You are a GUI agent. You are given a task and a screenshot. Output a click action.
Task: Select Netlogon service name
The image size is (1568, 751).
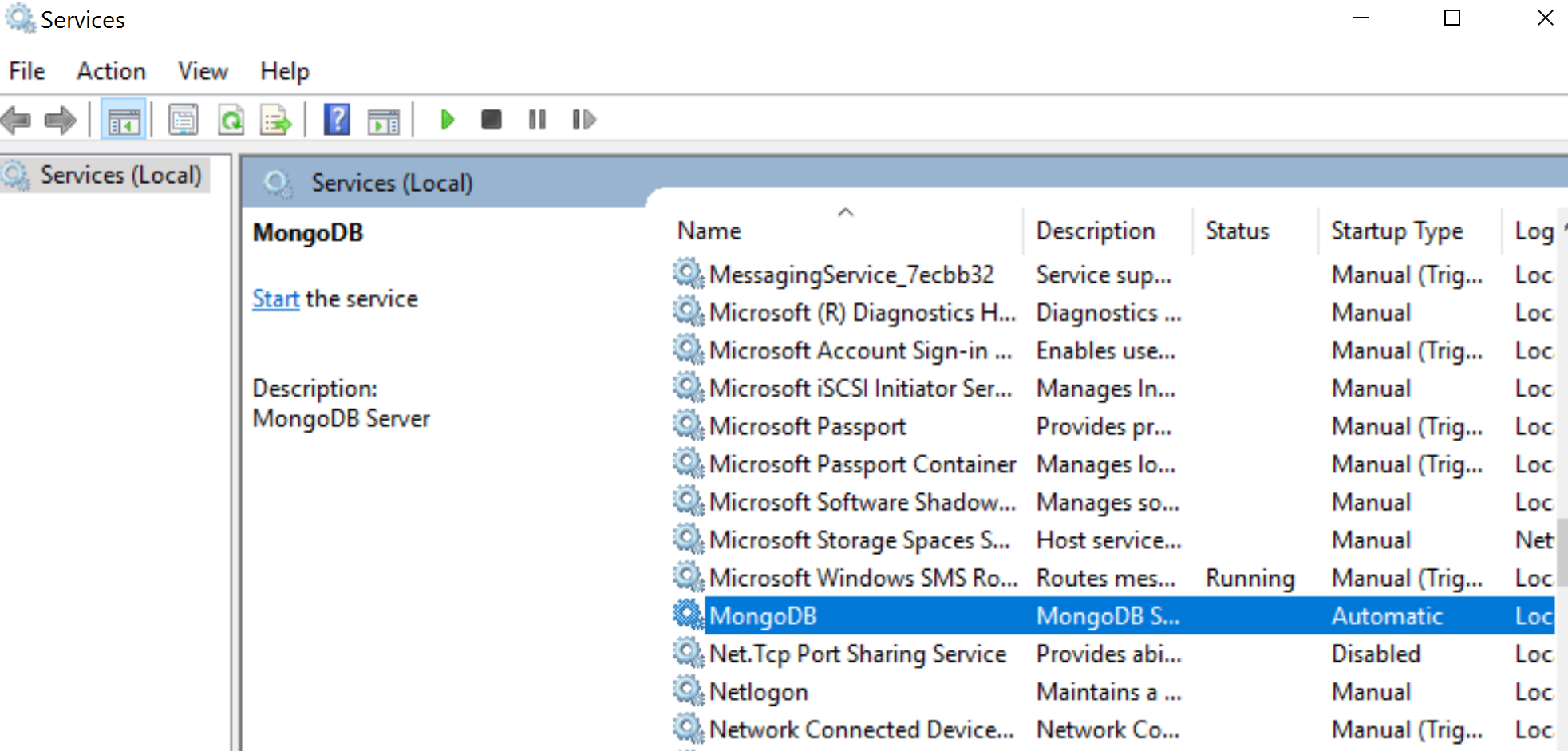click(759, 692)
